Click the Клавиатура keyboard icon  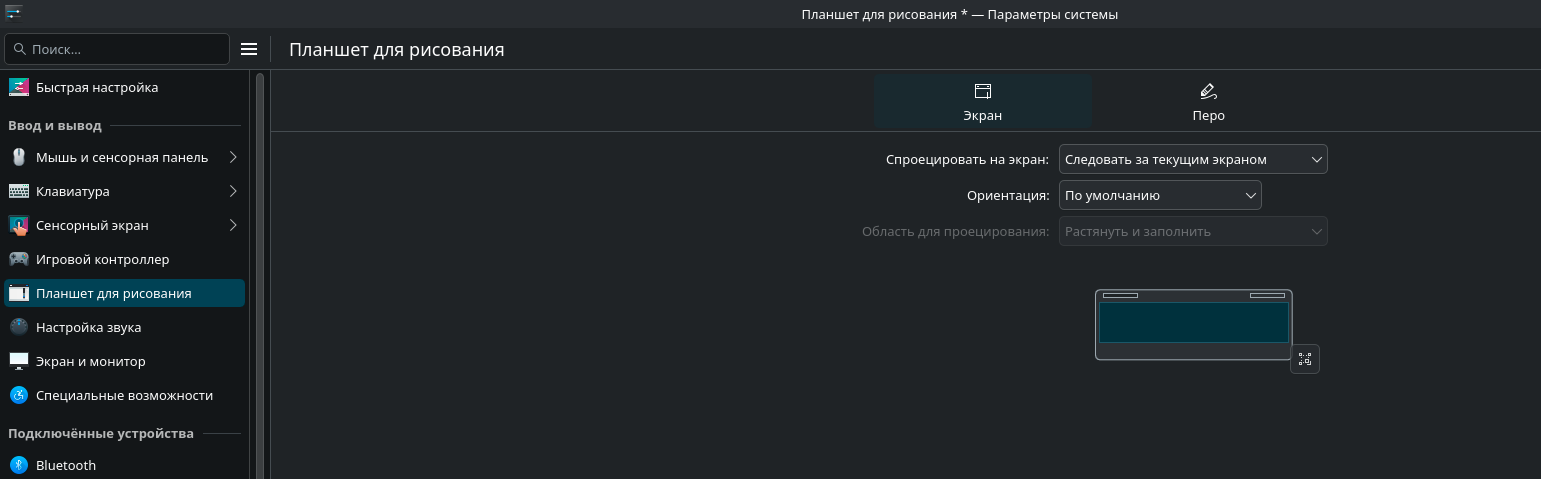19,191
